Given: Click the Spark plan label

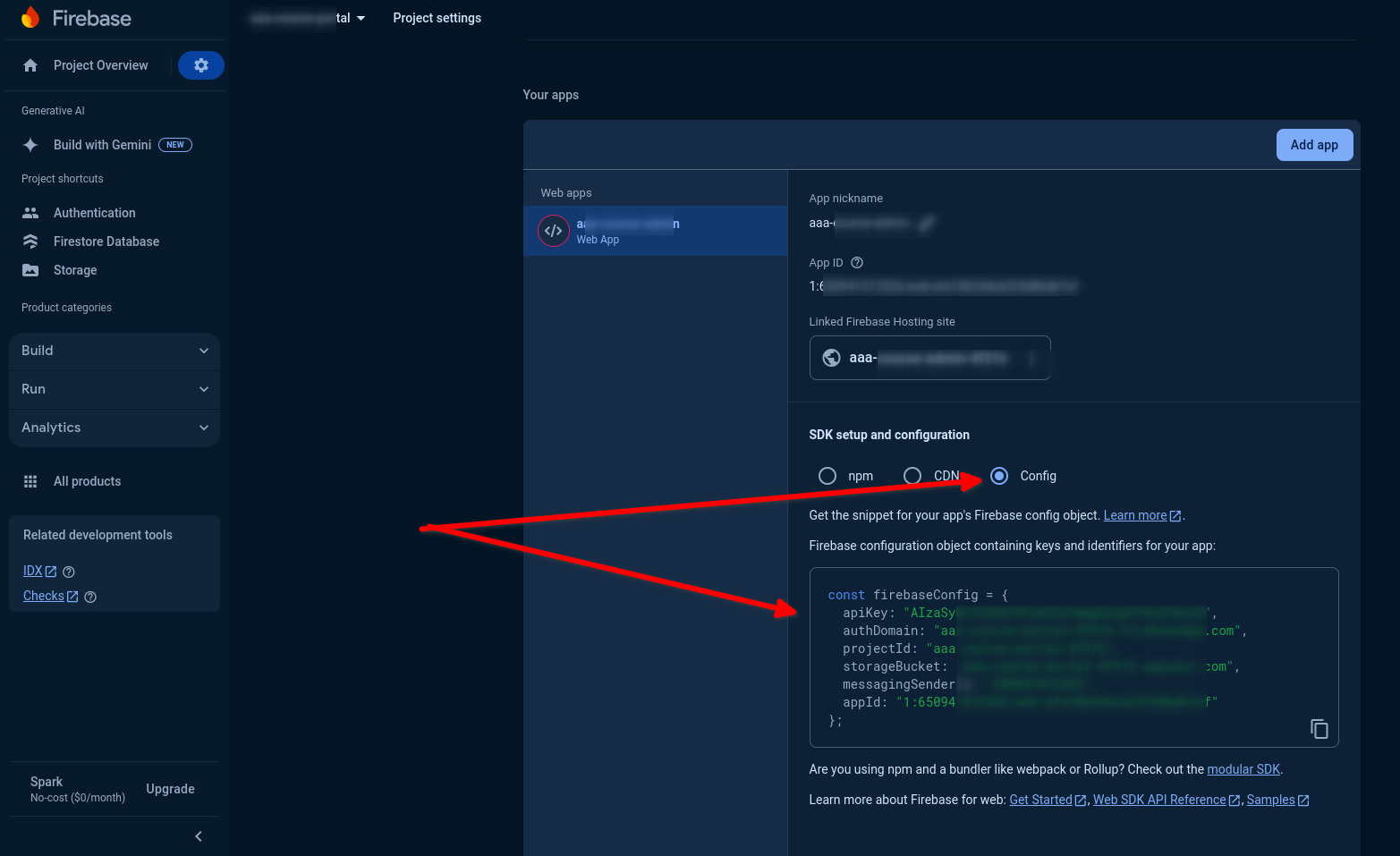Looking at the screenshot, I should point(47,782).
